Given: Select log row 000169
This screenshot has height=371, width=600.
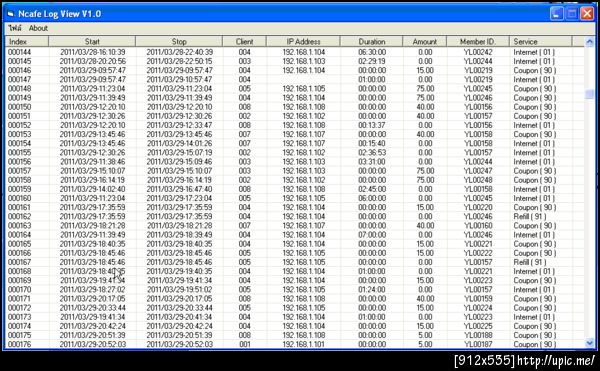Looking at the screenshot, I should (295, 280).
